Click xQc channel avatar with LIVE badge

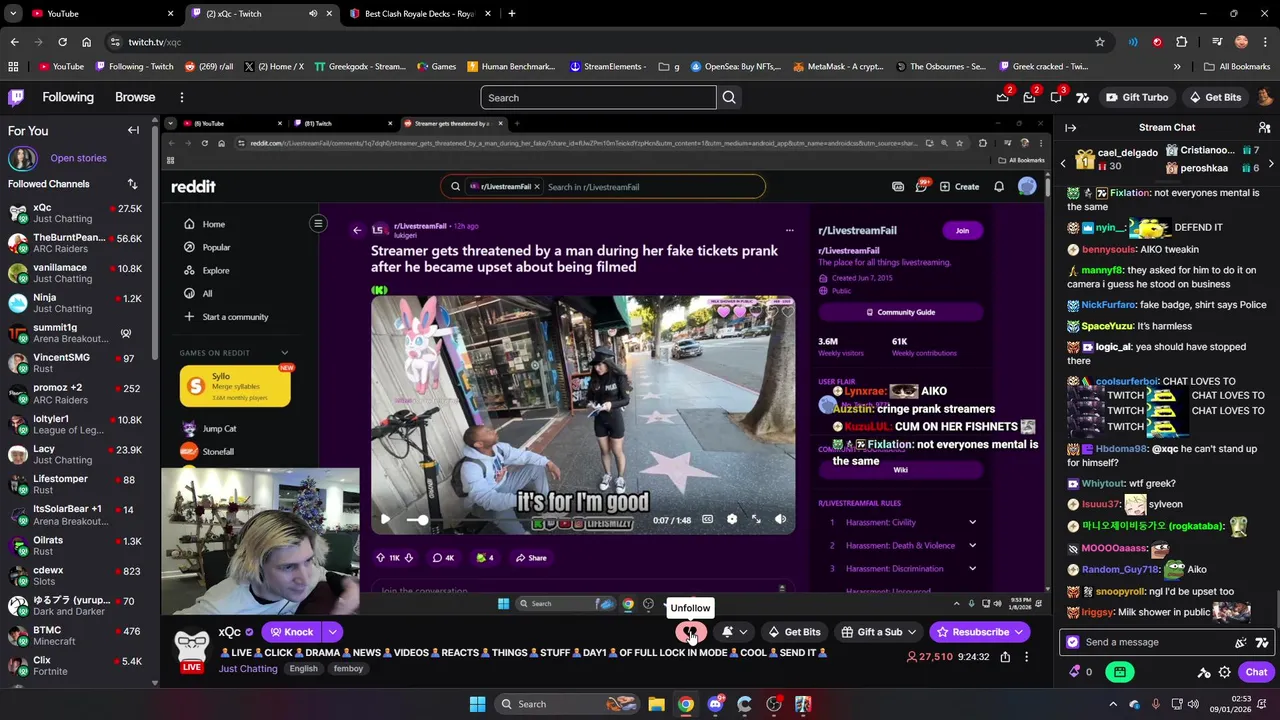click(x=191, y=650)
